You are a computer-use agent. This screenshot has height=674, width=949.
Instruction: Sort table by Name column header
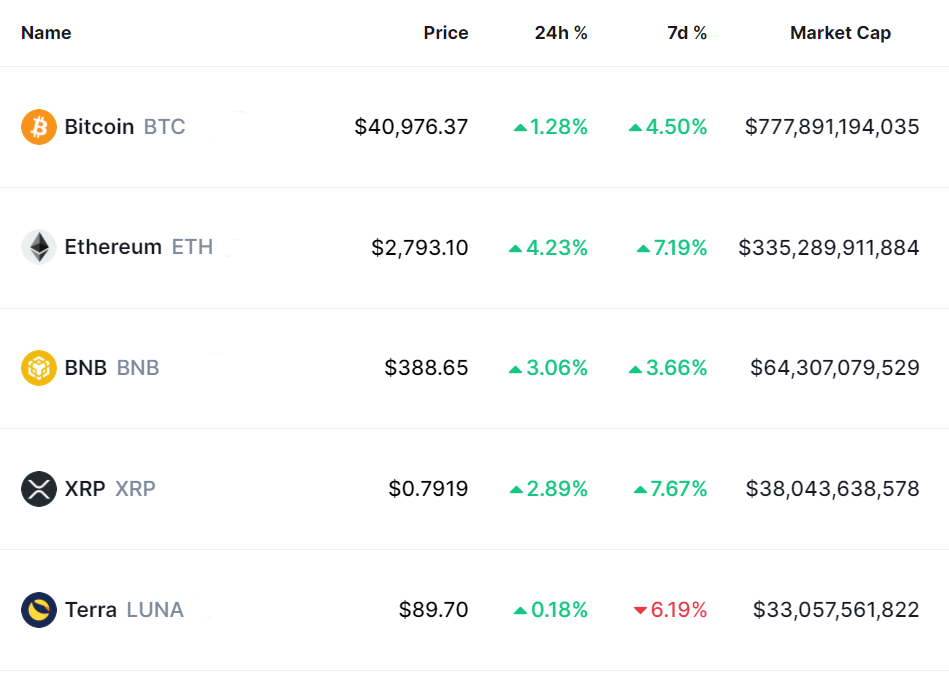point(46,33)
